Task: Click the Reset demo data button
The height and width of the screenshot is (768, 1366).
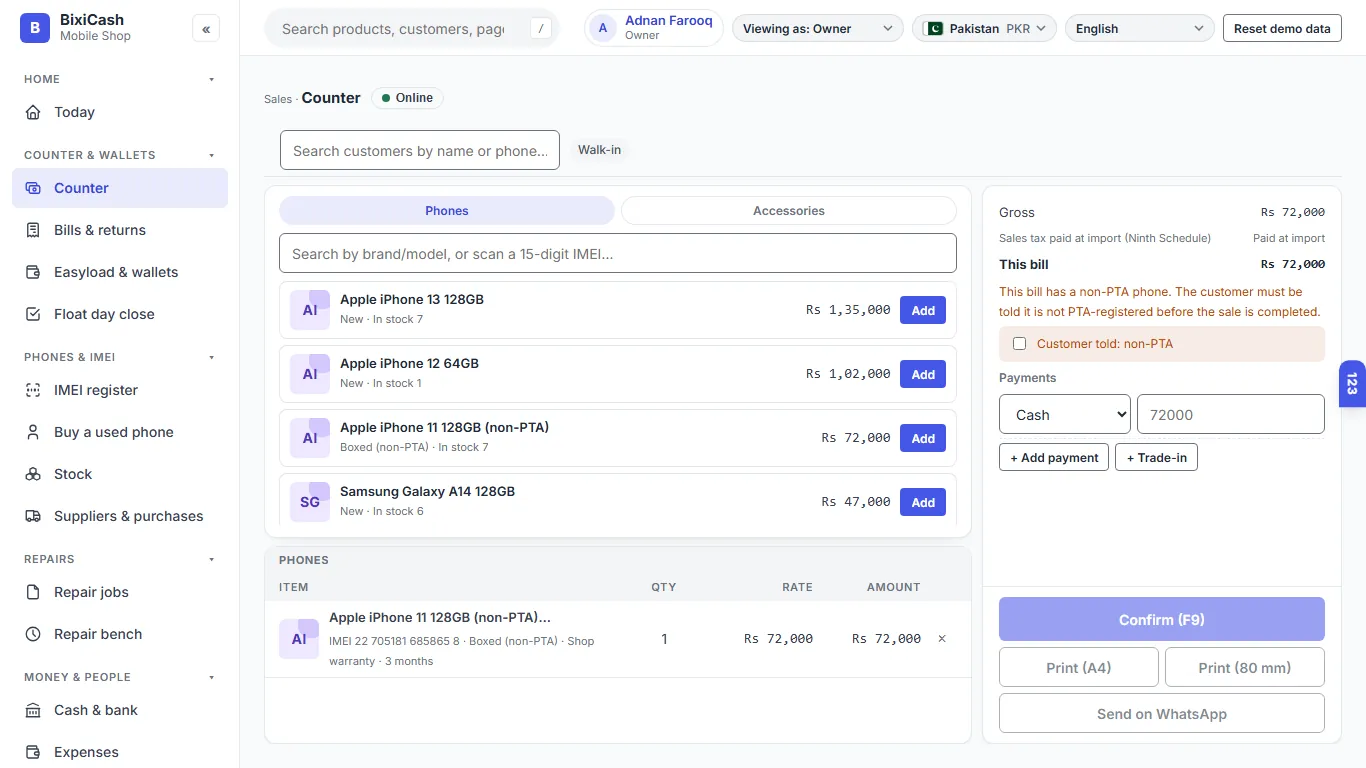Action: 1282,29
